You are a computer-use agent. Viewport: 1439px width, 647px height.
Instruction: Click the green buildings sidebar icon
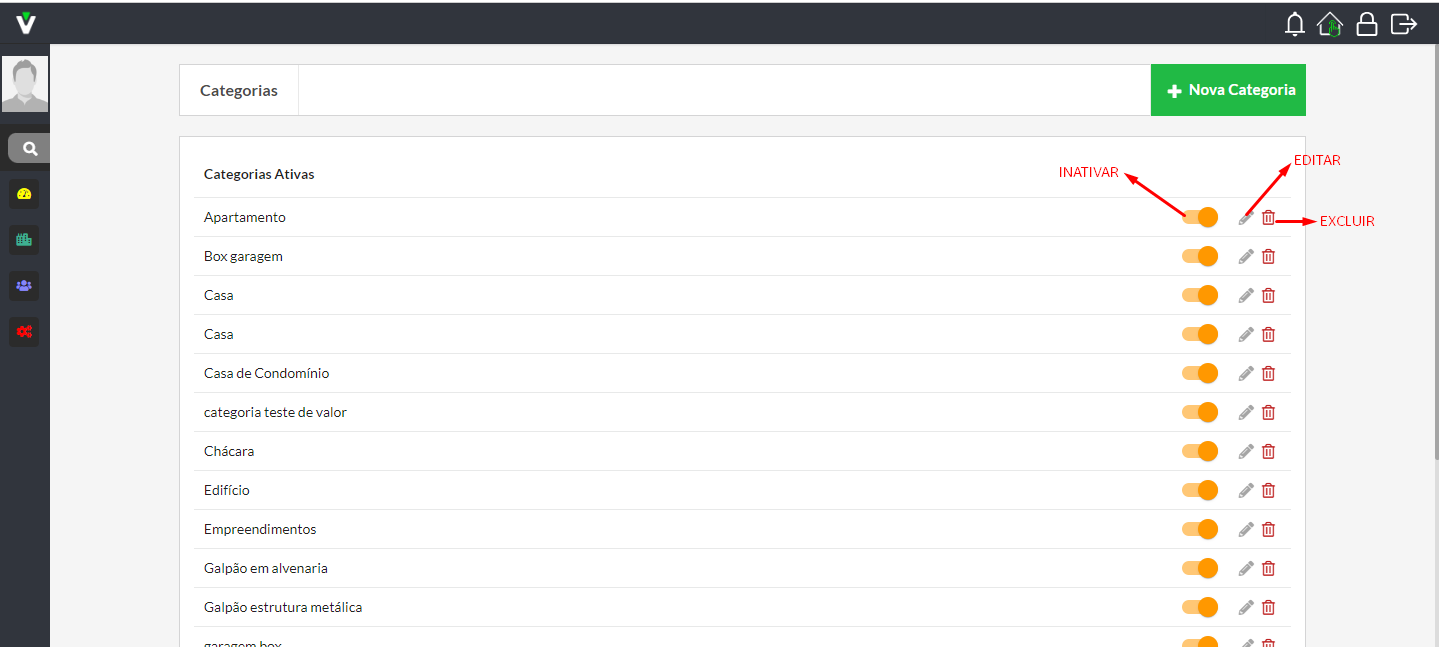25,240
